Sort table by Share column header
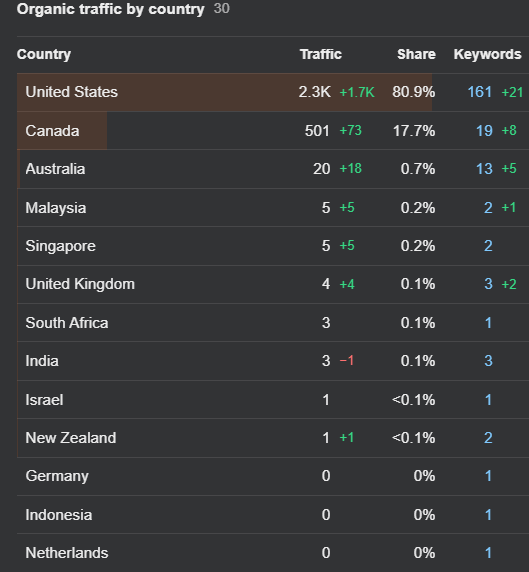The height and width of the screenshot is (572, 529). pos(416,54)
